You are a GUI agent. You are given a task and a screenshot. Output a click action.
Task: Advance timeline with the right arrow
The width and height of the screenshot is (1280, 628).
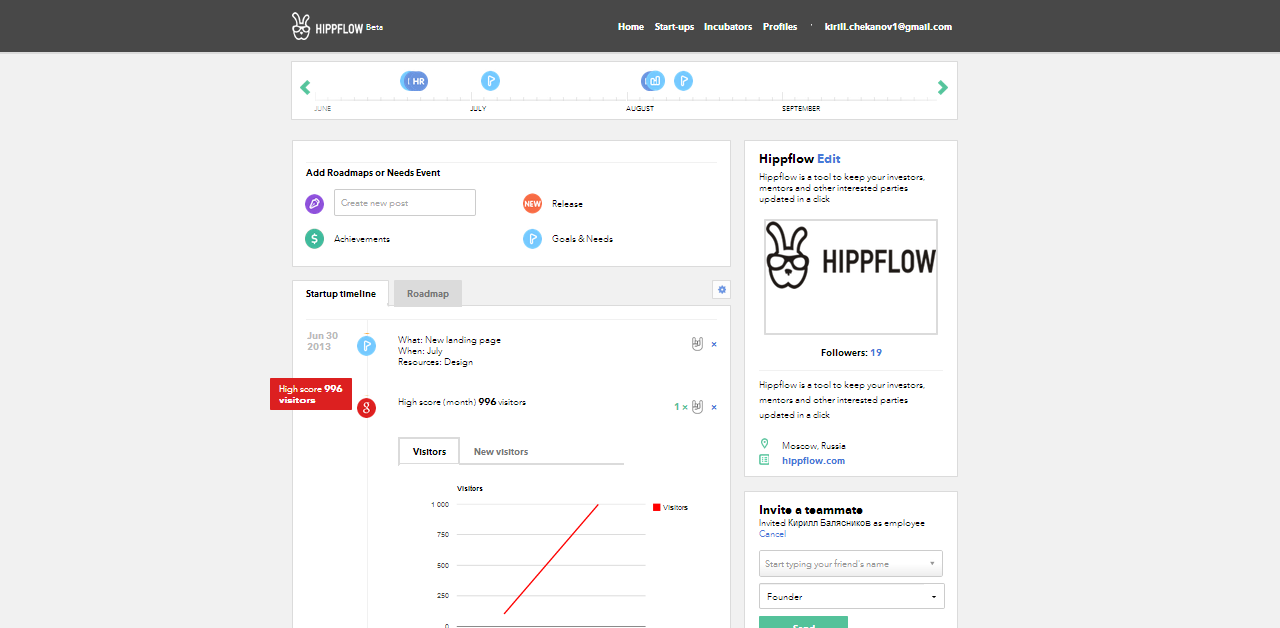point(942,88)
